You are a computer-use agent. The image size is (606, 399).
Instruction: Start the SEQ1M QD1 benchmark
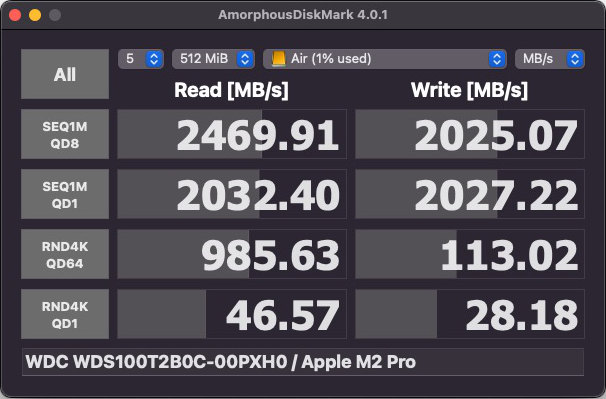(65, 194)
